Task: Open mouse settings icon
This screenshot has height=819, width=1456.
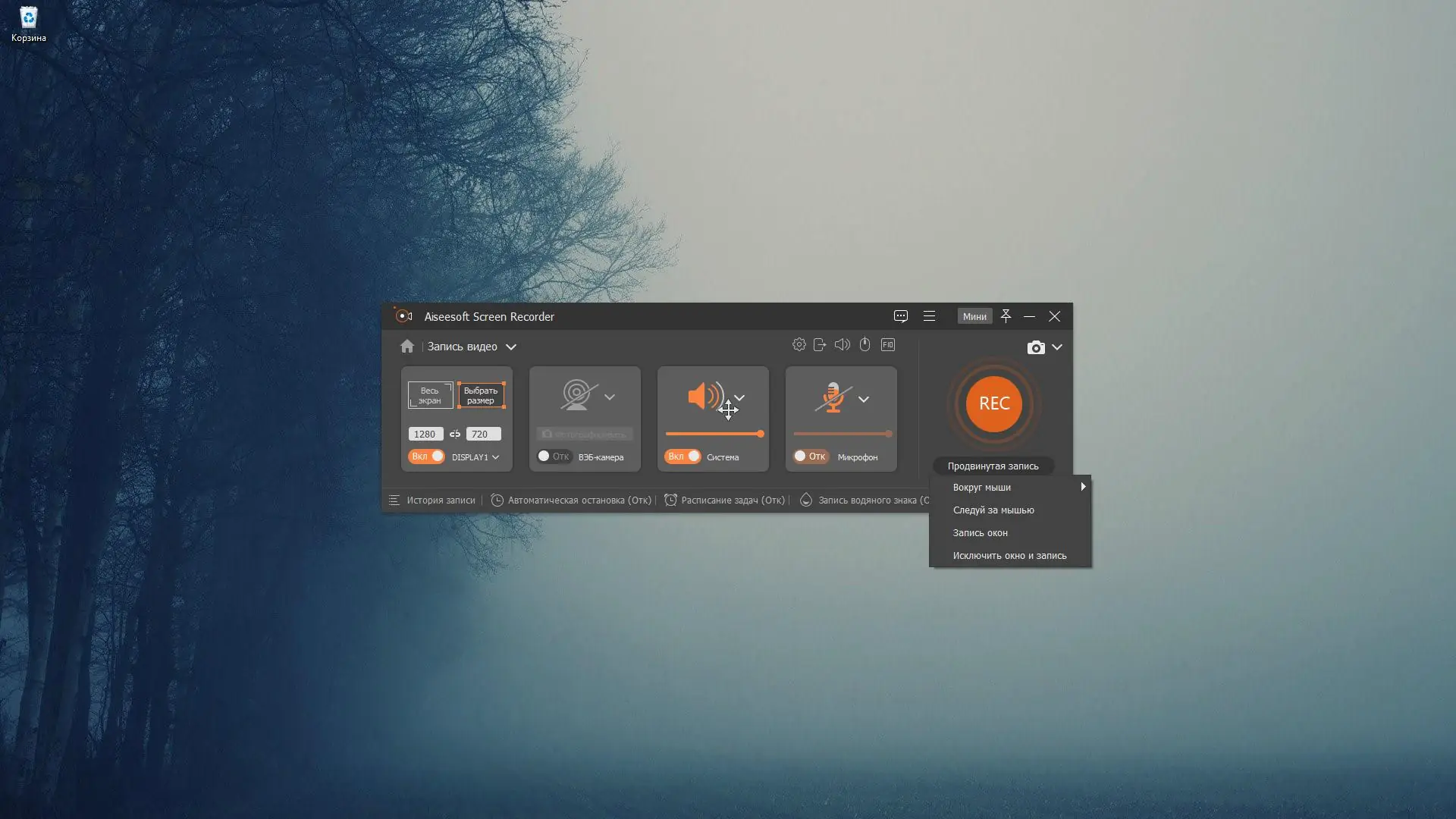Action: pyautogui.click(x=864, y=345)
